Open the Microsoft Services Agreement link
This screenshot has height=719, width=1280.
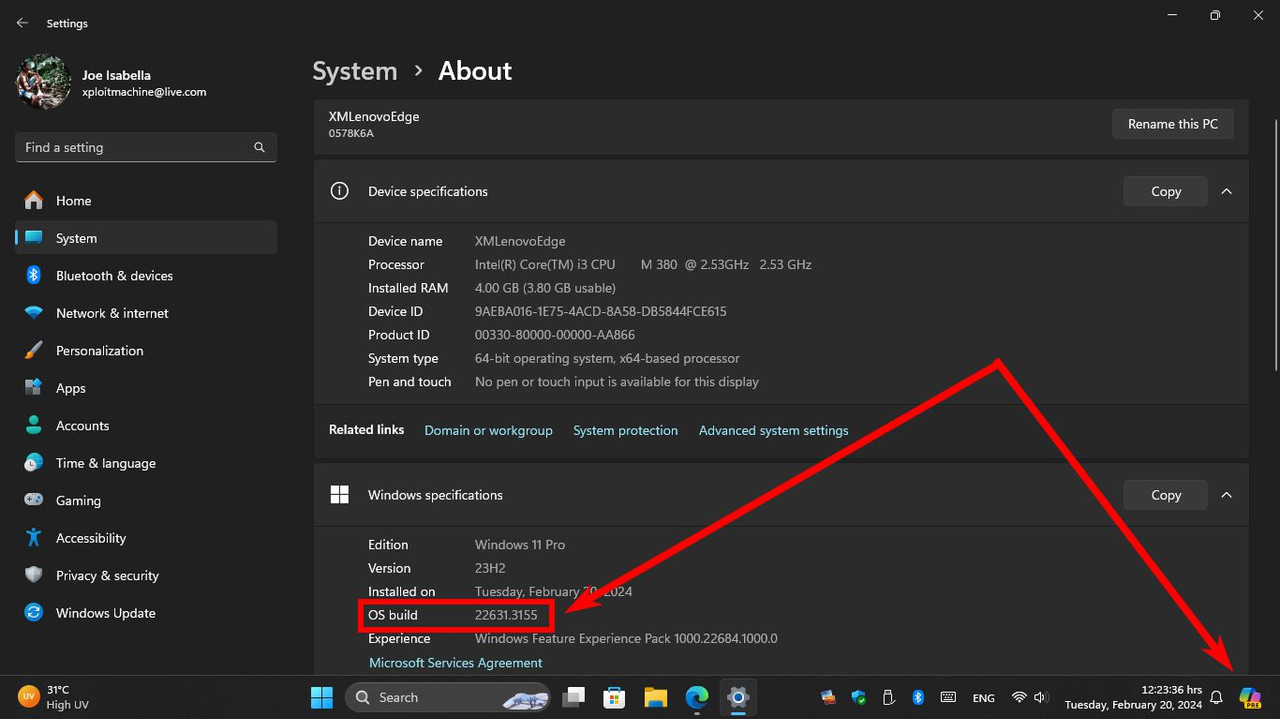click(455, 662)
